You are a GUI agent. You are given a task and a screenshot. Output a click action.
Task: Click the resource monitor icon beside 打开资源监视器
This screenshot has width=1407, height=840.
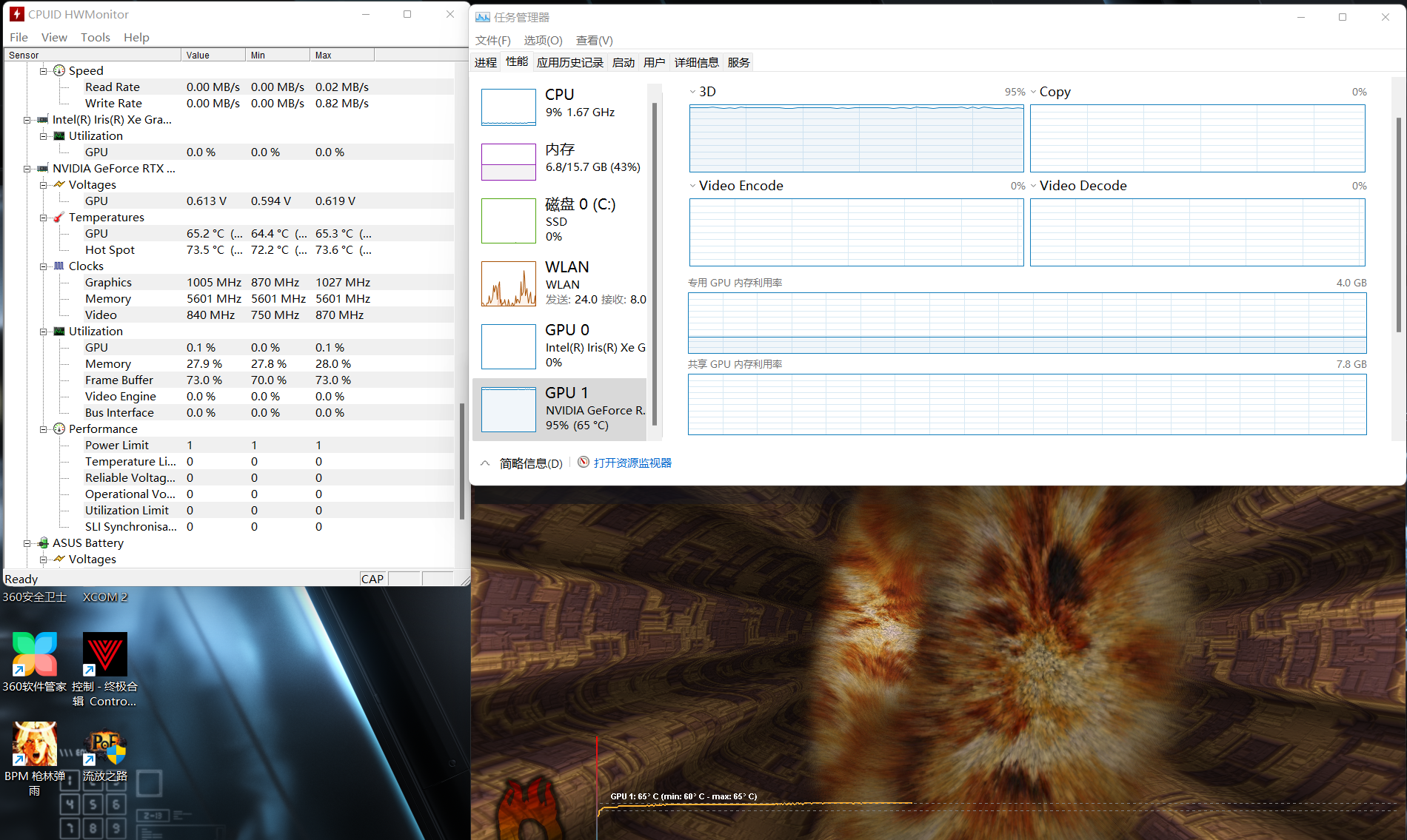click(584, 463)
